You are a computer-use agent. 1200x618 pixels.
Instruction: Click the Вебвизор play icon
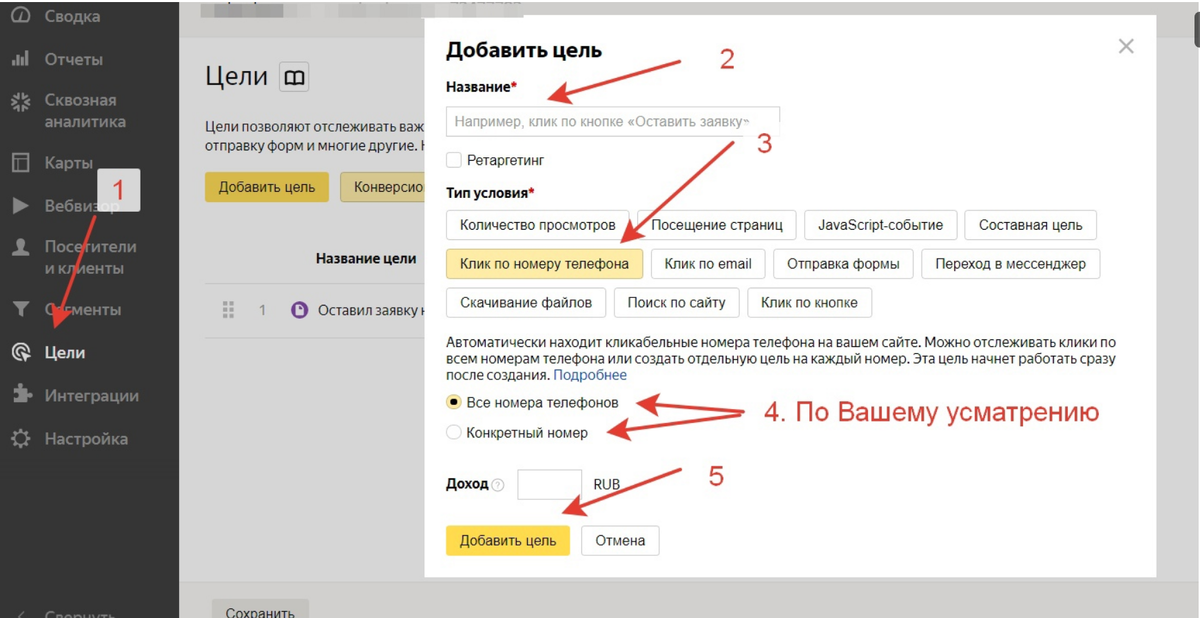[20, 205]
